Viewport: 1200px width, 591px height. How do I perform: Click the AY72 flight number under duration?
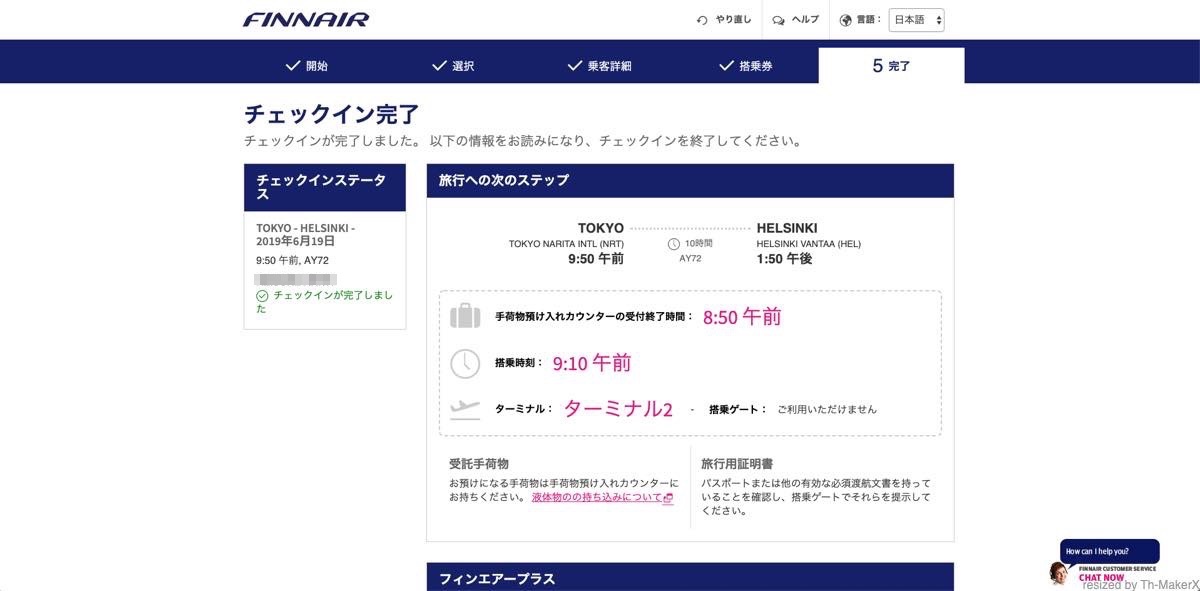(x=690, y=258)
